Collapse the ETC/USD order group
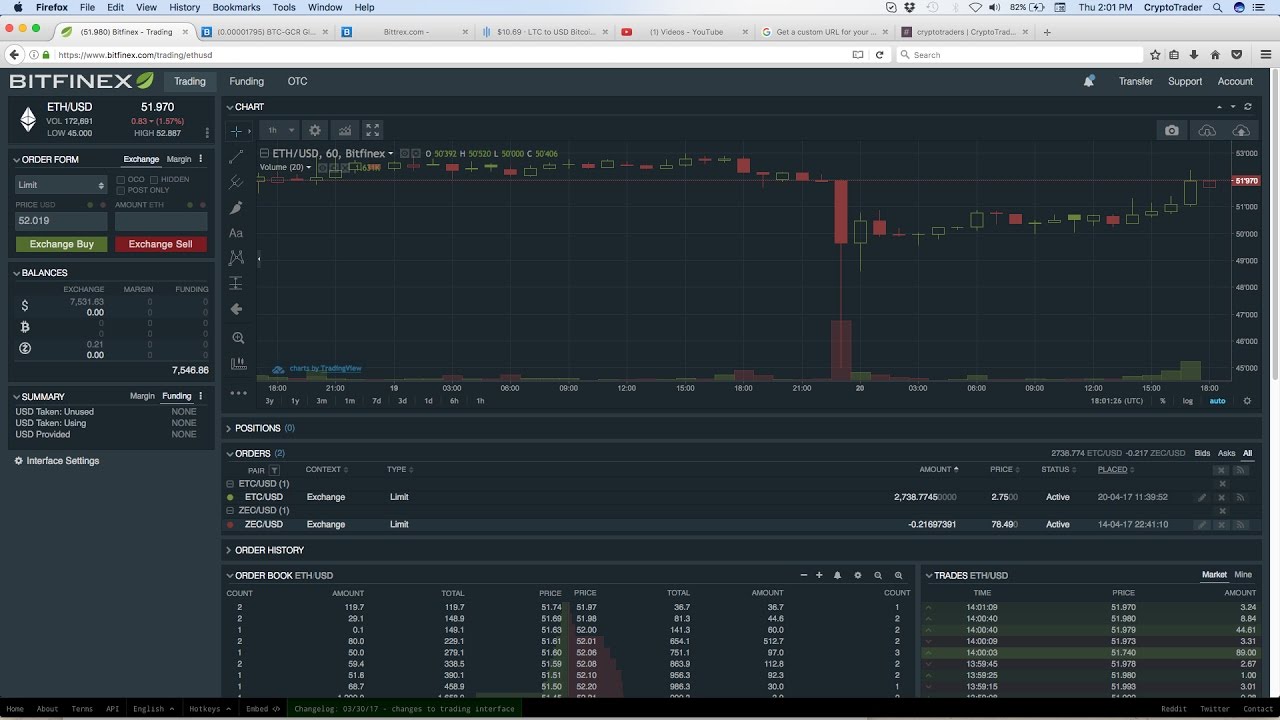The image size is (1280, 720). point(231,484)
